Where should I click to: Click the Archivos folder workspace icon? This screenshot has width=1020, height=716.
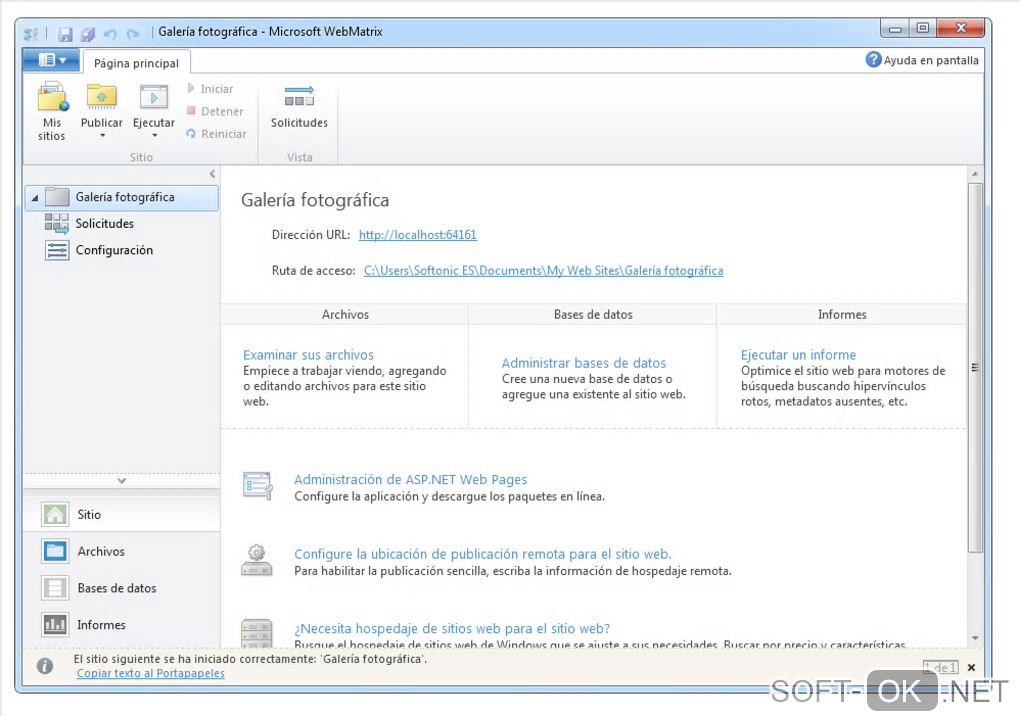pos(55,551)
